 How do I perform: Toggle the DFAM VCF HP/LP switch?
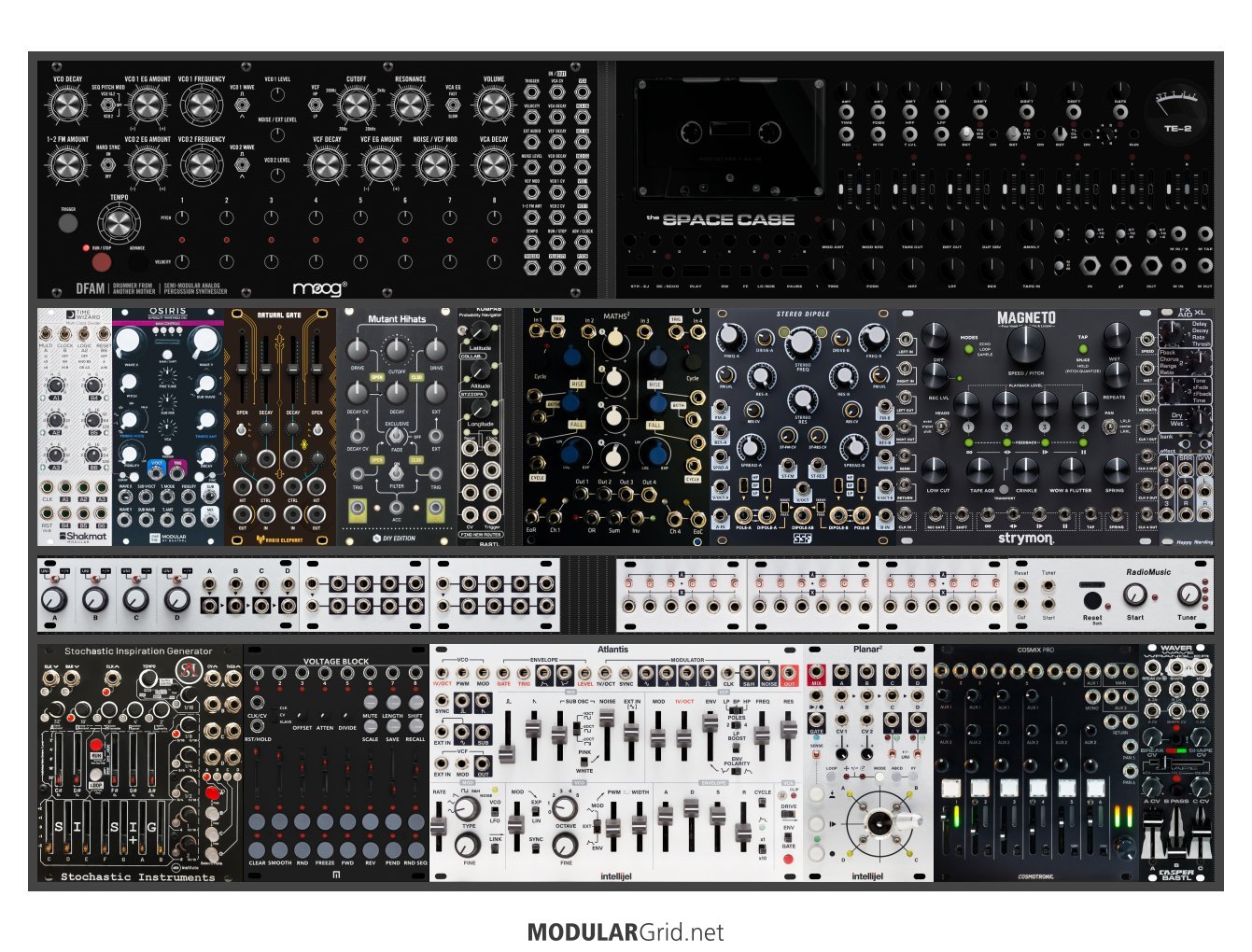pos(316,105)
